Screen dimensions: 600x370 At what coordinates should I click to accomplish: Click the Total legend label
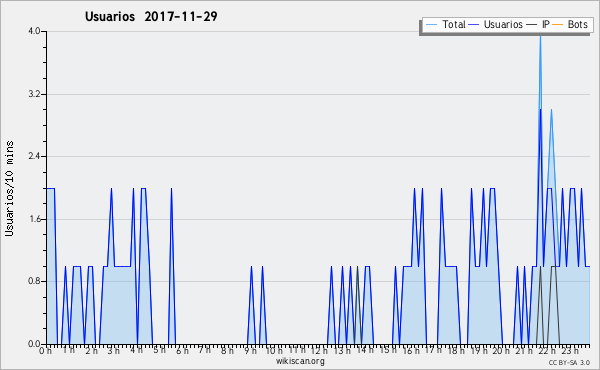point(453,24)
